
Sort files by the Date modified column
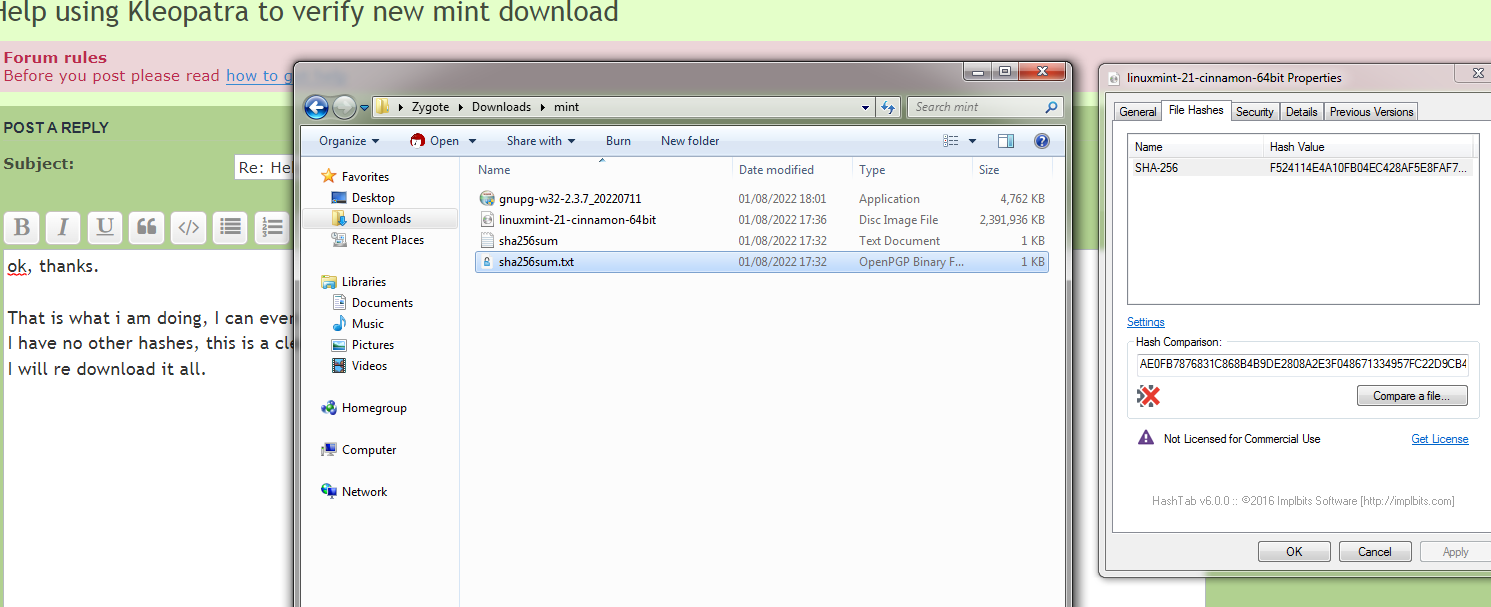792,170
